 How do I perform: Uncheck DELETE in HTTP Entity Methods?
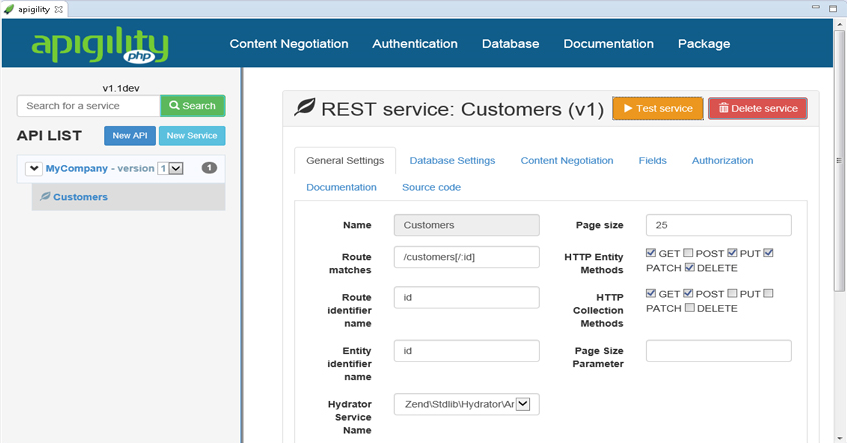tap(690, 267)
